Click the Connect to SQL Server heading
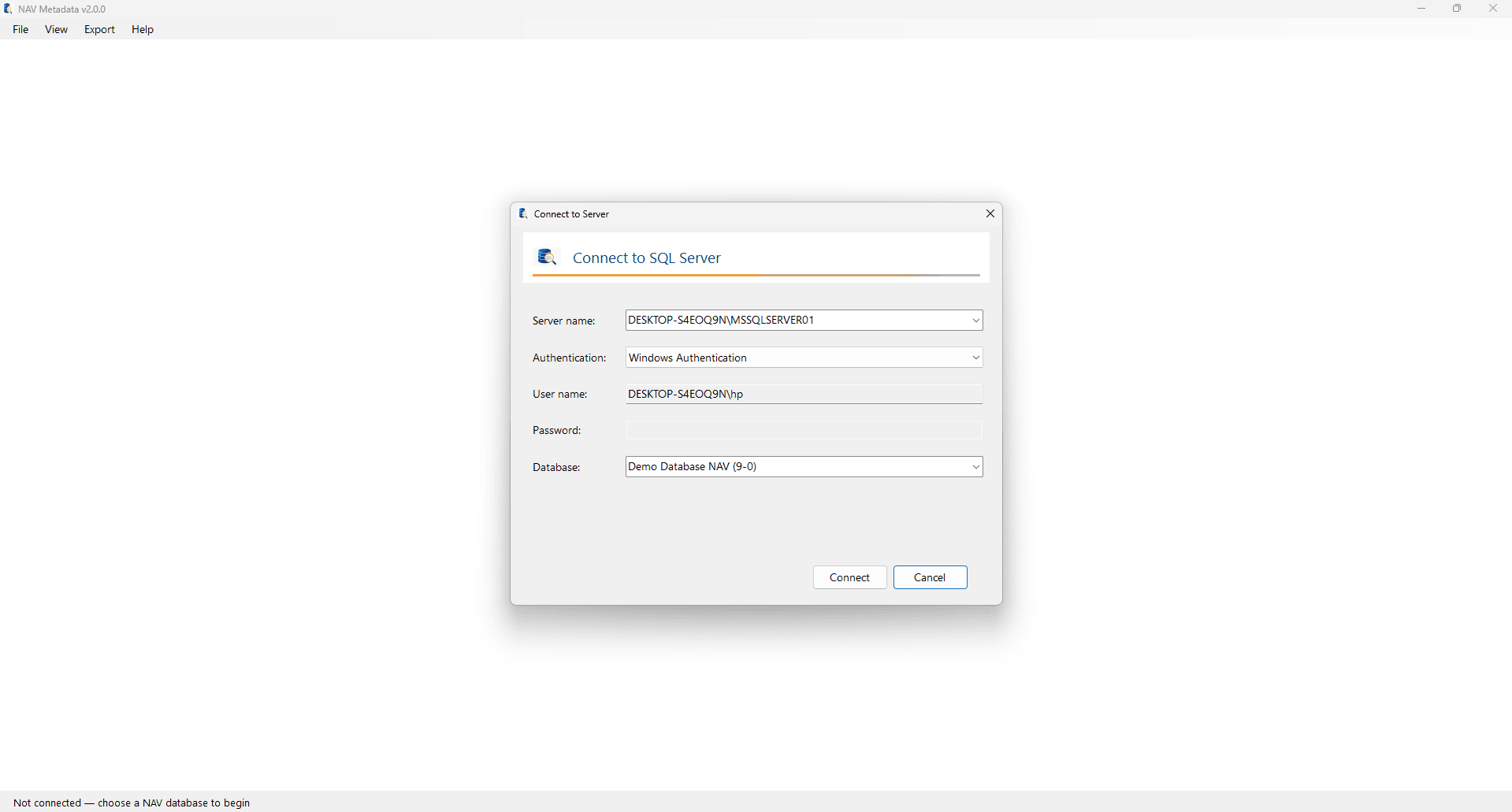Viewport: 1512px width, 812px height. coord(647,258)
